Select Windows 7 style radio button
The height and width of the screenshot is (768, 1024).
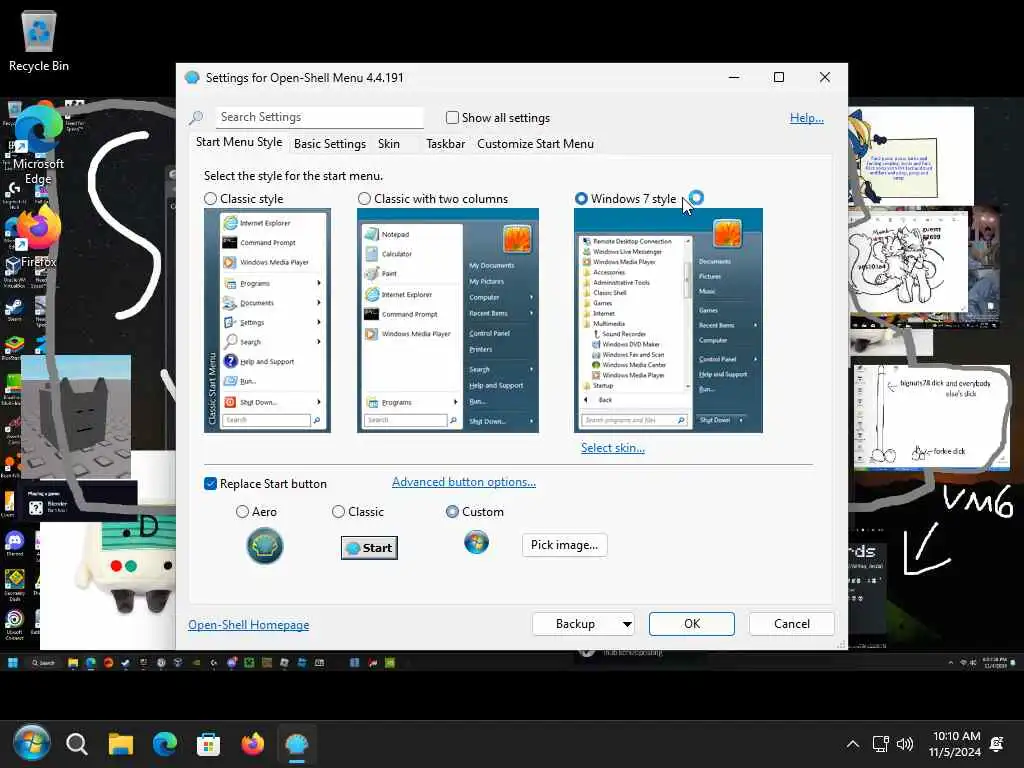click(581, 199)
